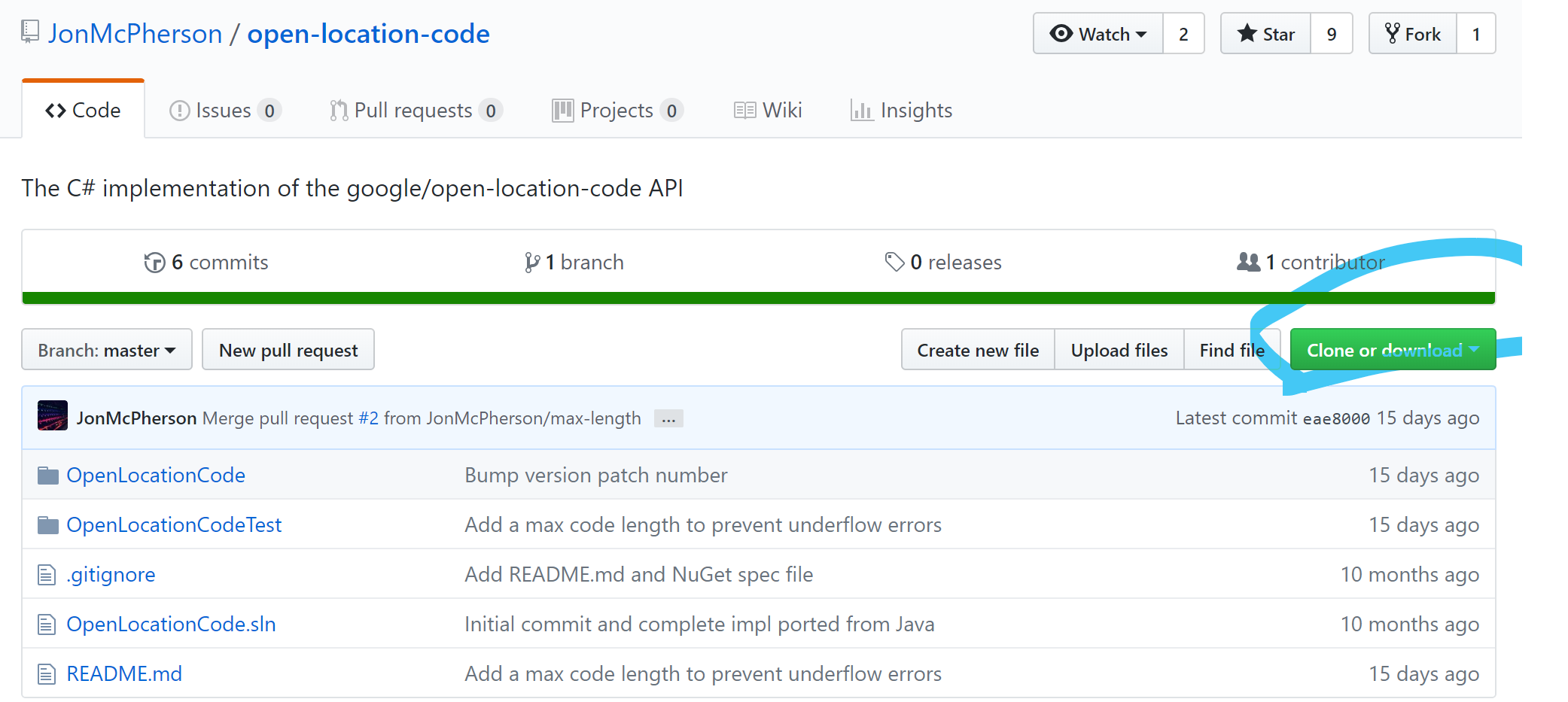Click the star icon to star the repository
This screenshot has height=702, width=1568.
1247,33
